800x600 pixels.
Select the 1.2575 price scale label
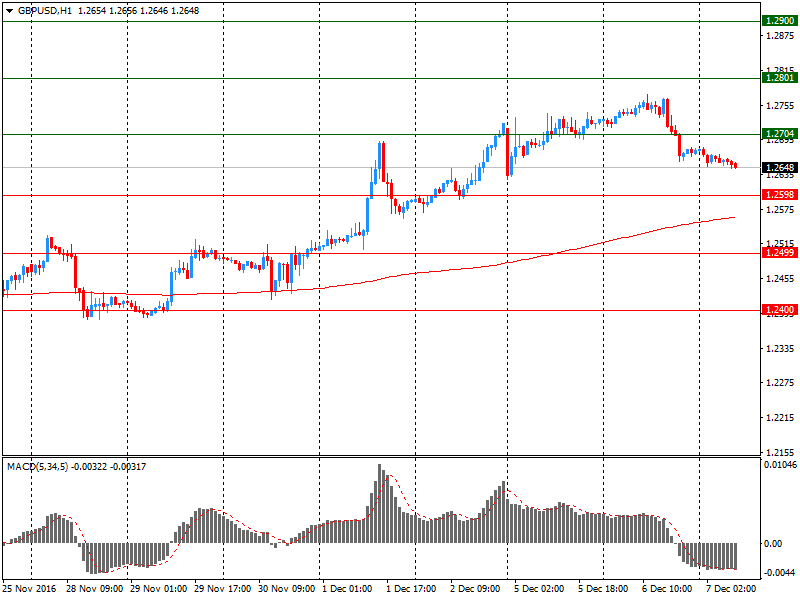(x=780, y=210)
